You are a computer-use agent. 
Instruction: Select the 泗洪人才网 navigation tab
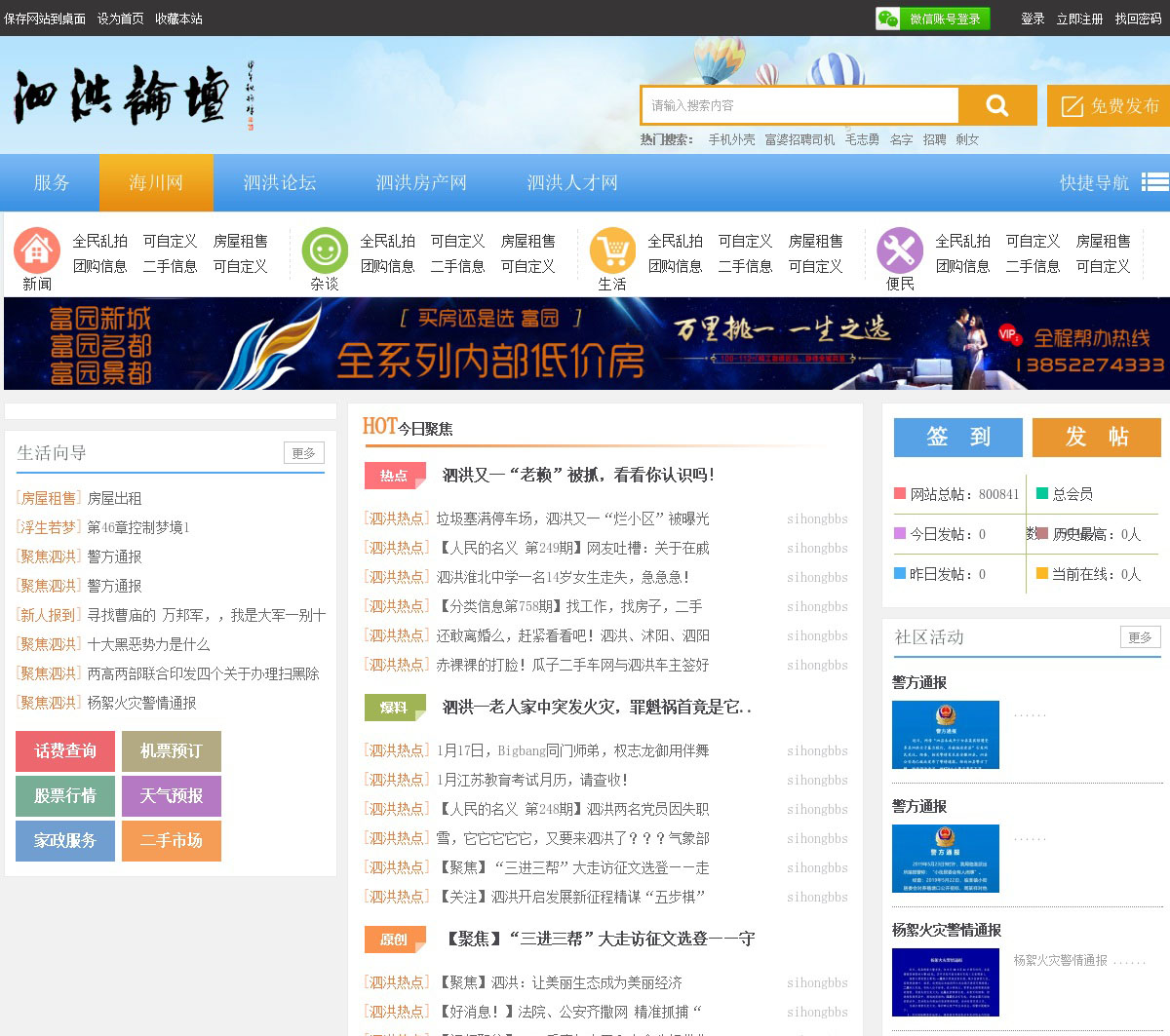[x=572, y=182]
